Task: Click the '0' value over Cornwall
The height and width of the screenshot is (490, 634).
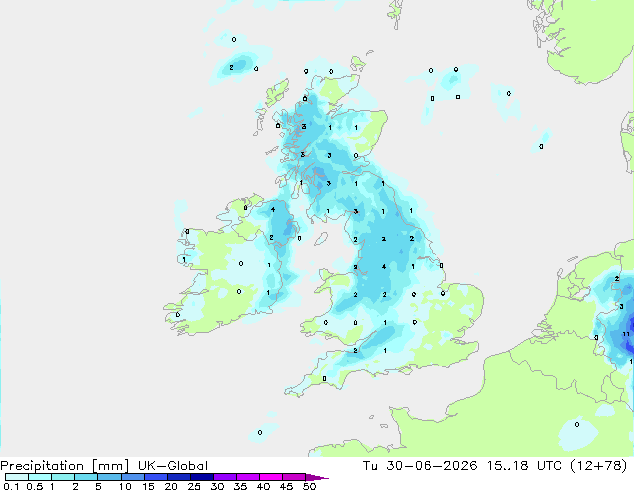Action: [324, 378]
